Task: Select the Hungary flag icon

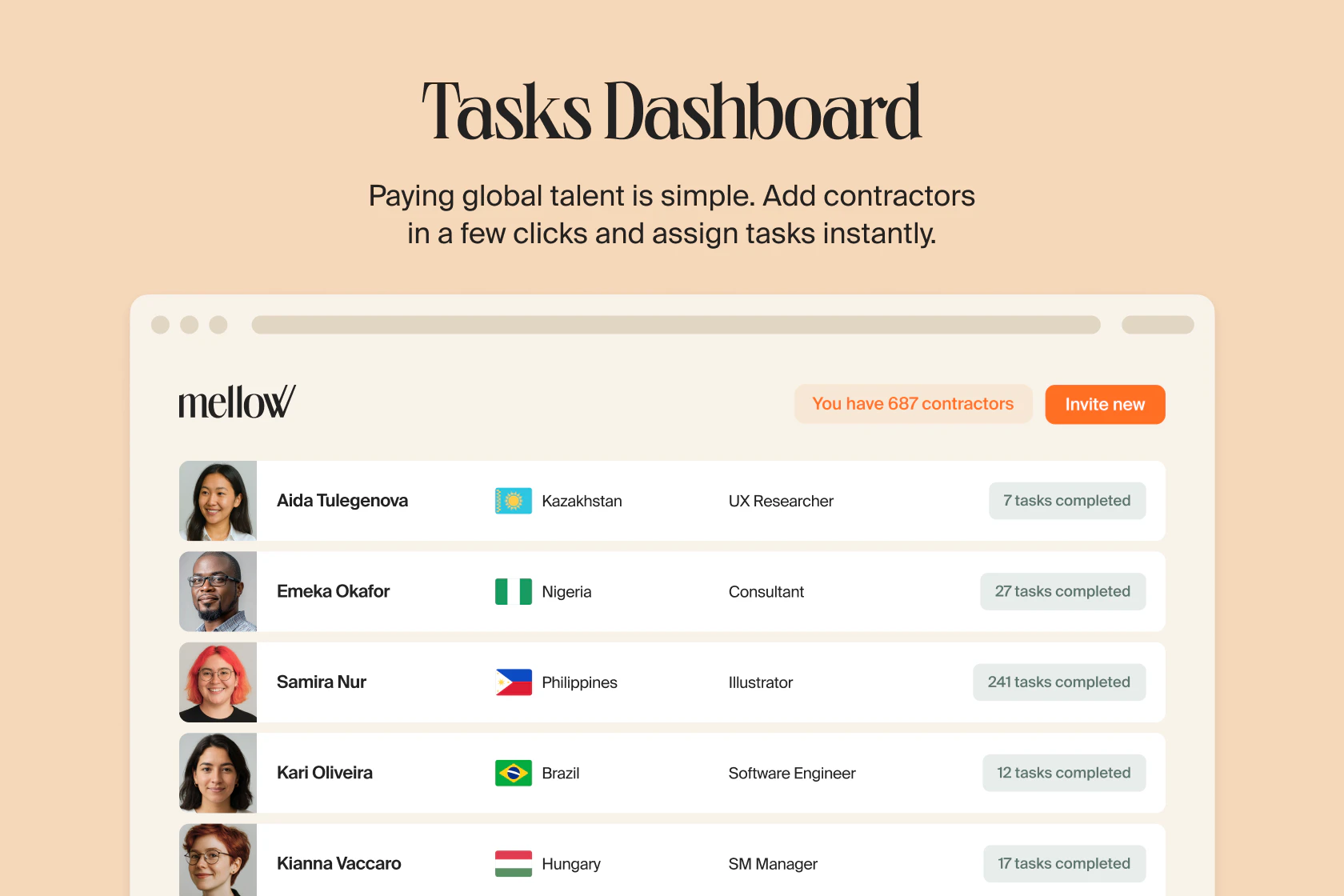Action: pyautogui.click(x=514, y=863)
